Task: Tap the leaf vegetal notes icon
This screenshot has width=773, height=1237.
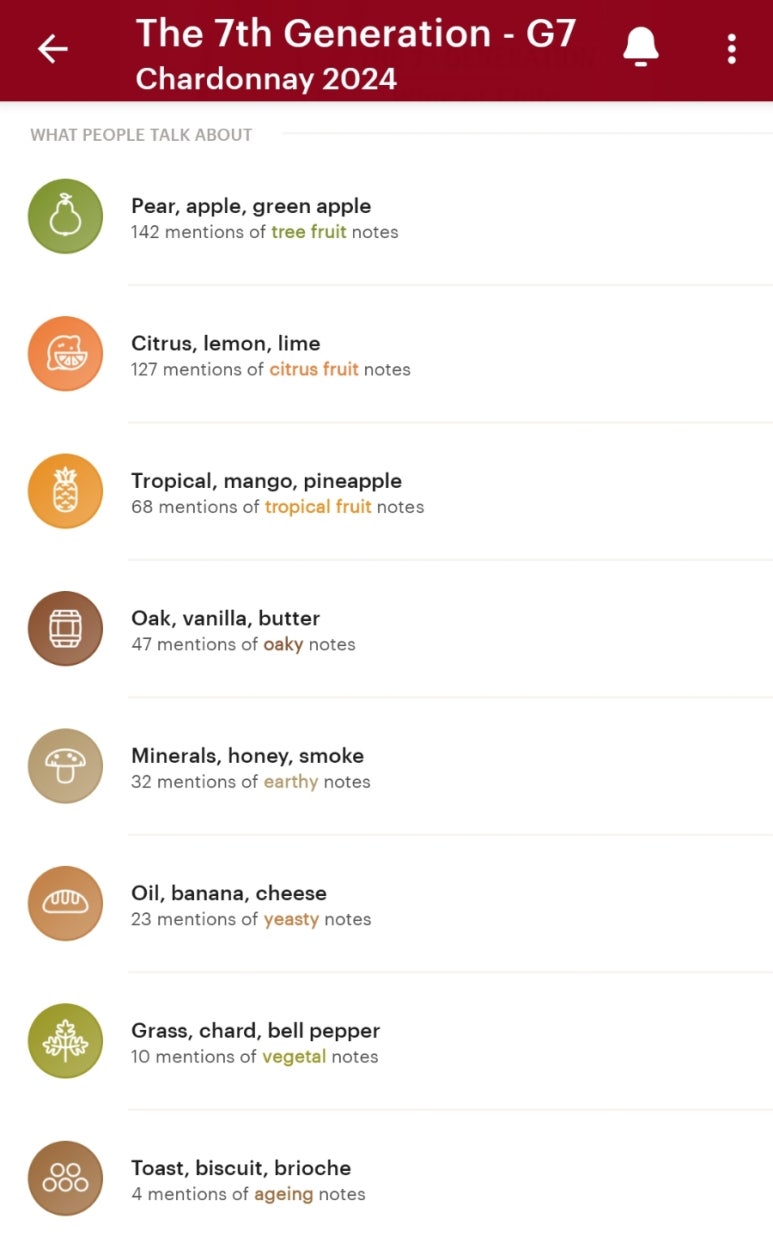Action: coord(65,1041)
